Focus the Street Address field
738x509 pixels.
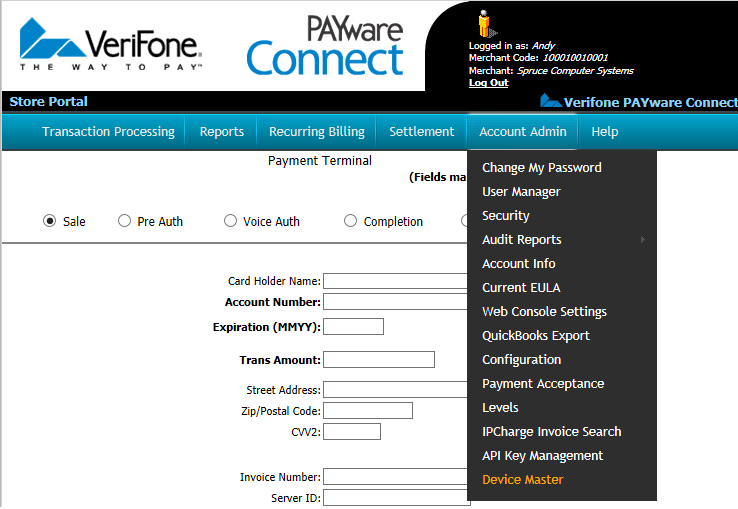pyautogui.click(x=395, y=390)
